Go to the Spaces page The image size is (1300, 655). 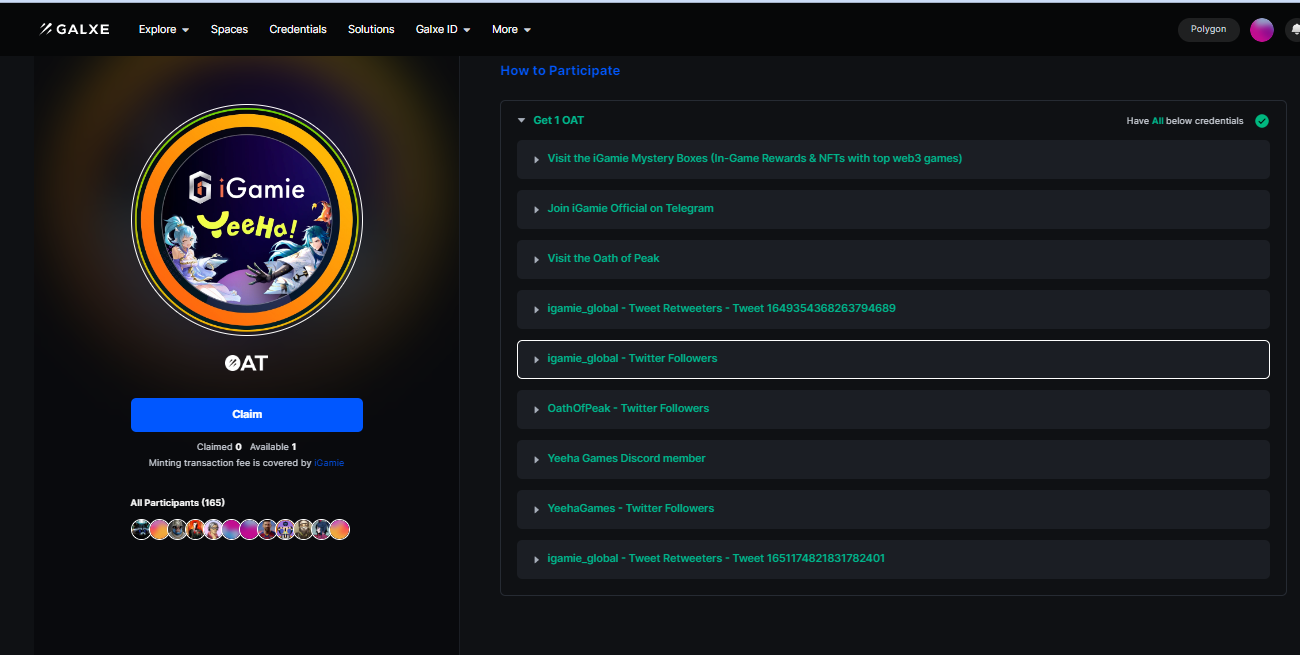229,29
